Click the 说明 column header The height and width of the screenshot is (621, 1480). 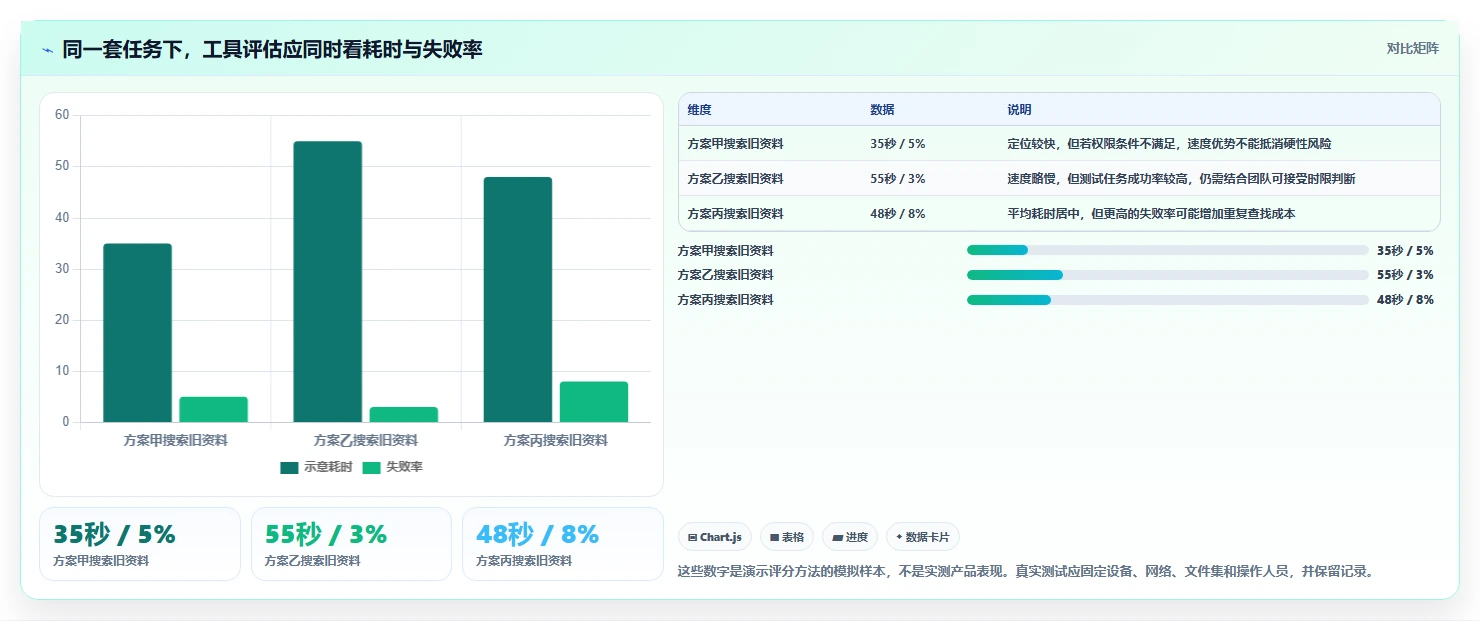pyautogui.click(x=1019, y=110)
